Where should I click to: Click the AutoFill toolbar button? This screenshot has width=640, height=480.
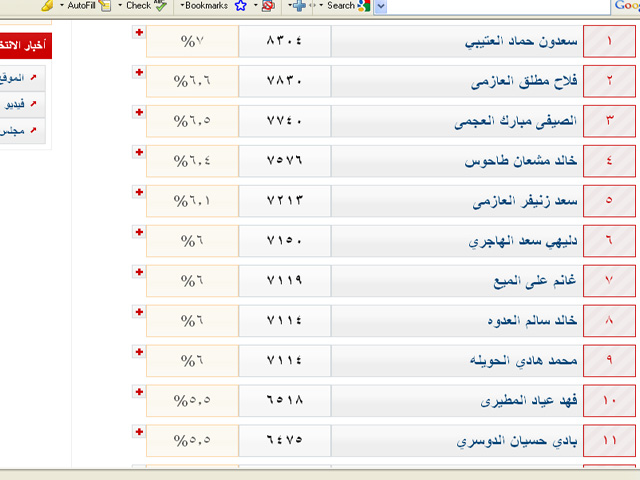click(80, 6)
